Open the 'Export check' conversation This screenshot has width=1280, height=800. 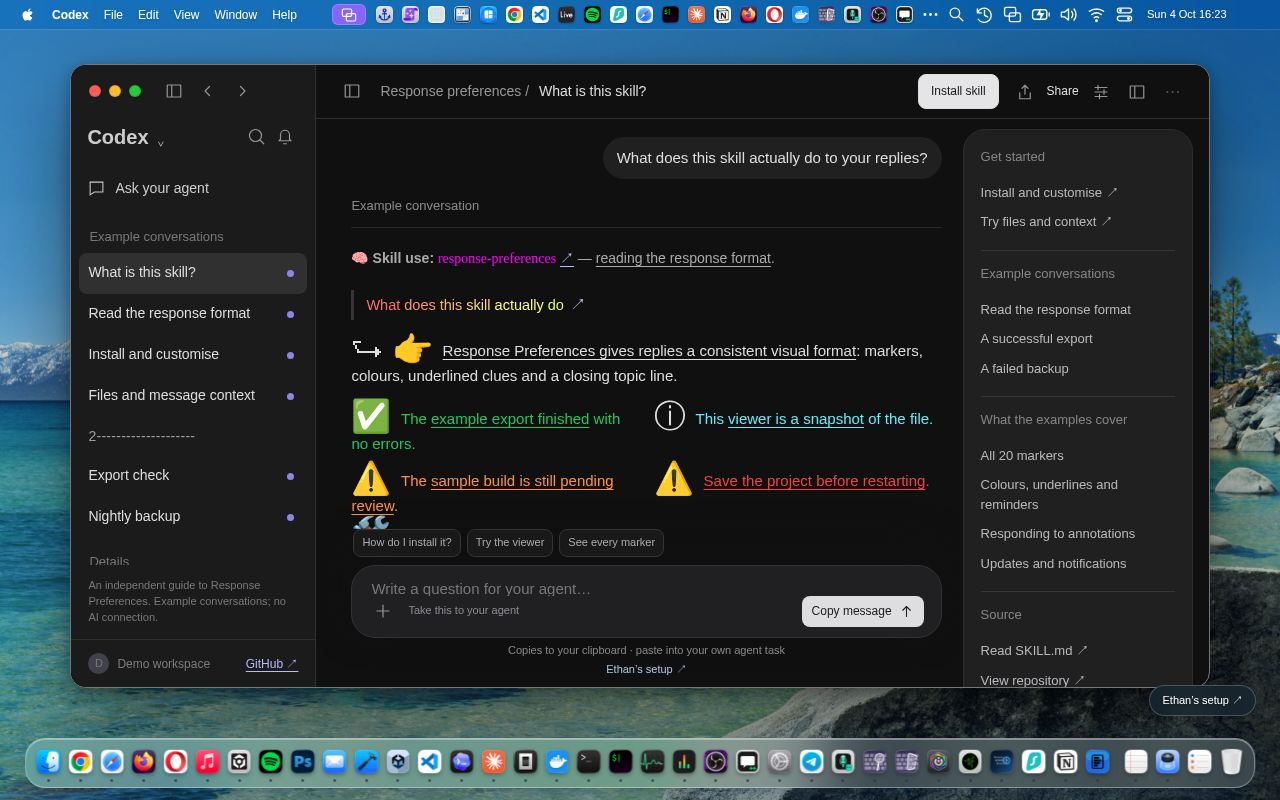click(193, 475)
